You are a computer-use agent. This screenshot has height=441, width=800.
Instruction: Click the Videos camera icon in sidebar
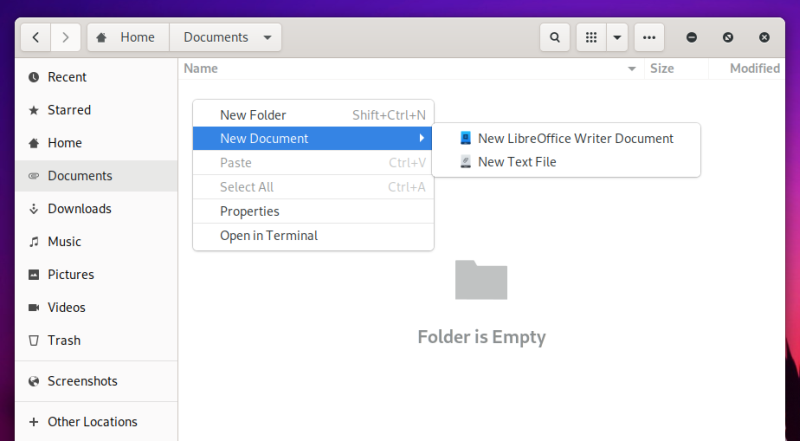(34, 308)
